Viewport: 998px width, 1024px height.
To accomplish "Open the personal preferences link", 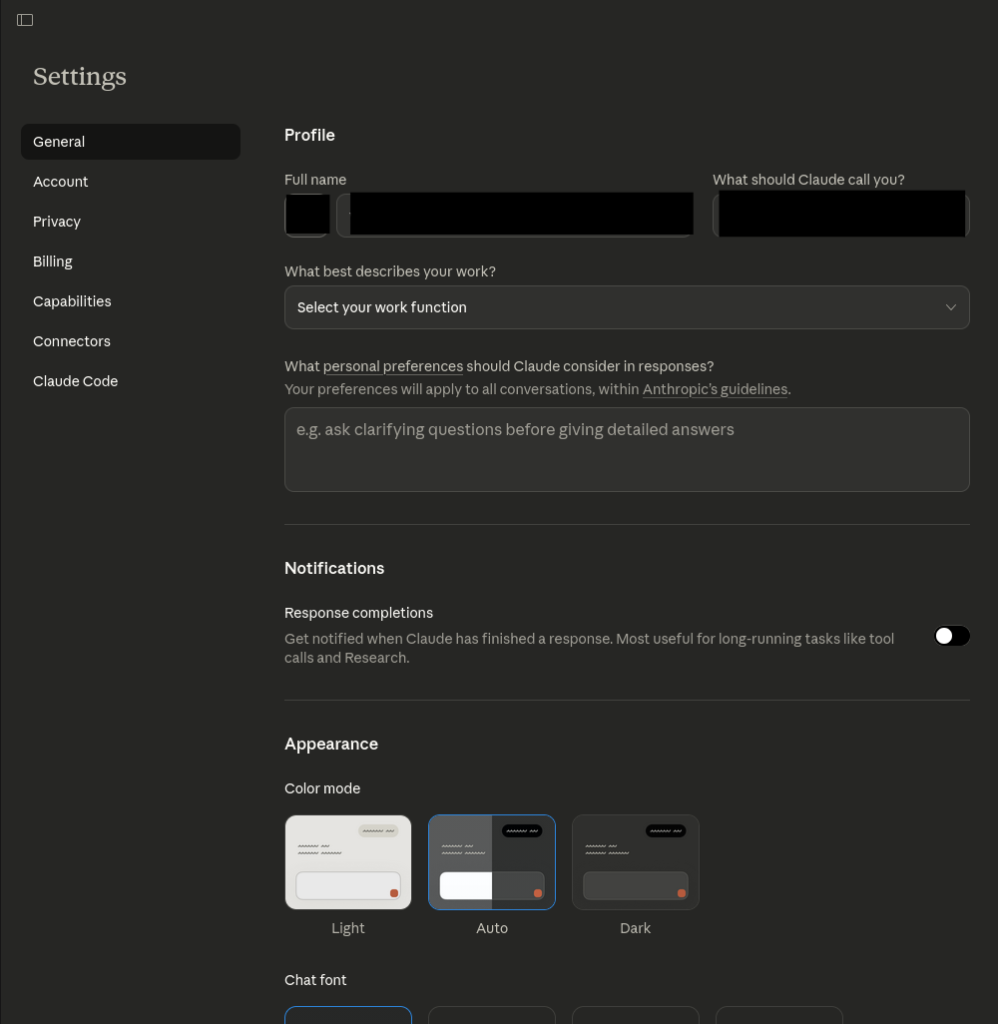I will pos(393,367).
